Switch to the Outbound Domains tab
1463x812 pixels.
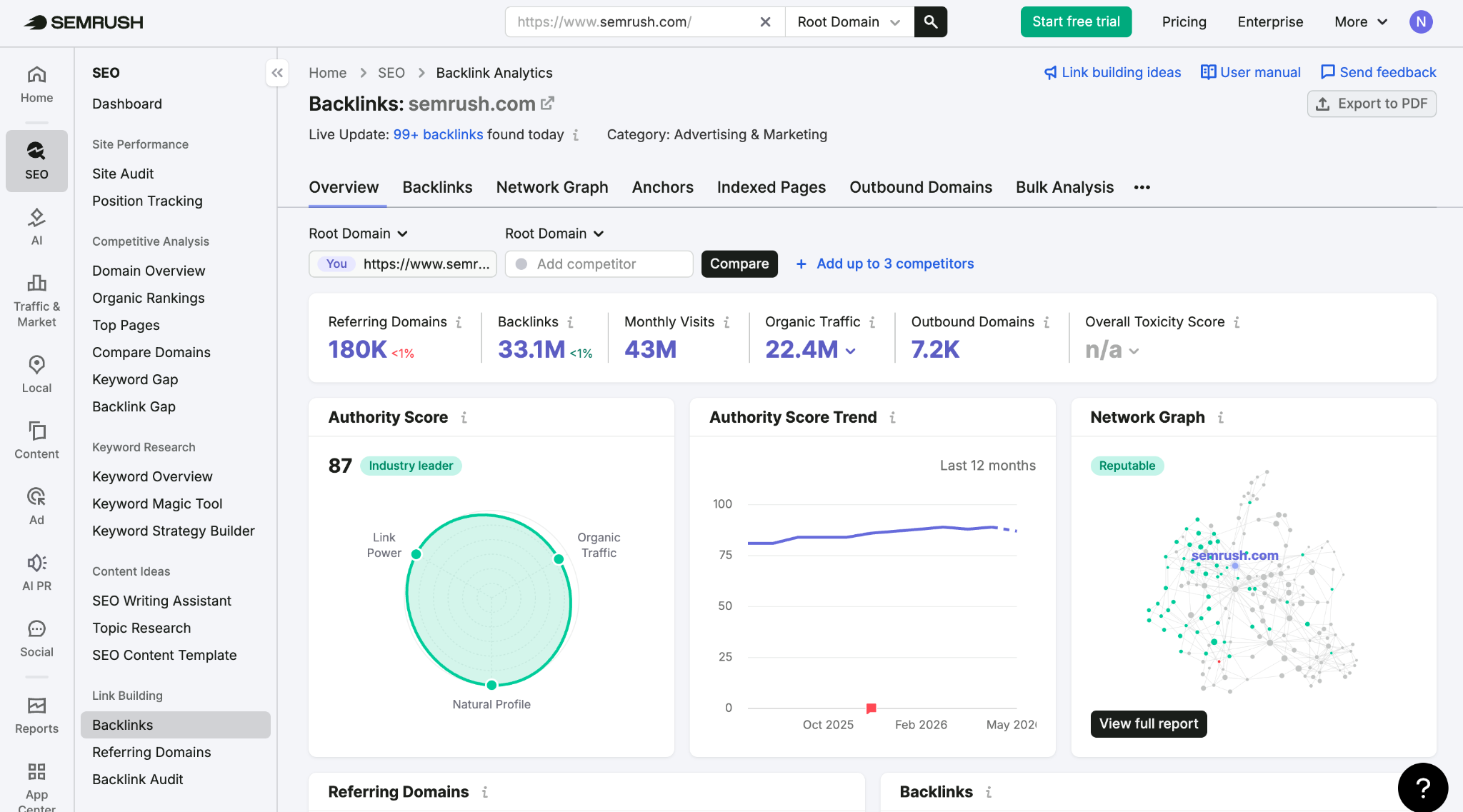pos(921,187)
